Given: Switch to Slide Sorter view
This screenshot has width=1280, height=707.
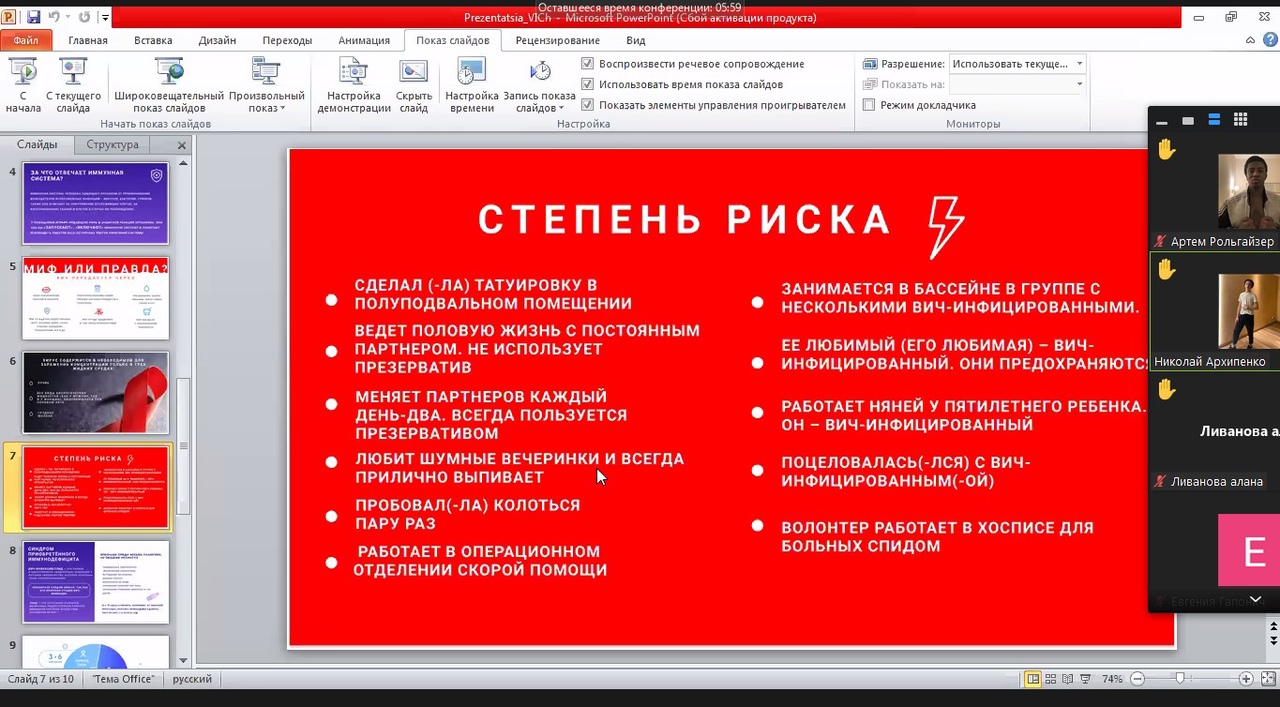Looking at the screenshot, I should (x=1051, y=679).
